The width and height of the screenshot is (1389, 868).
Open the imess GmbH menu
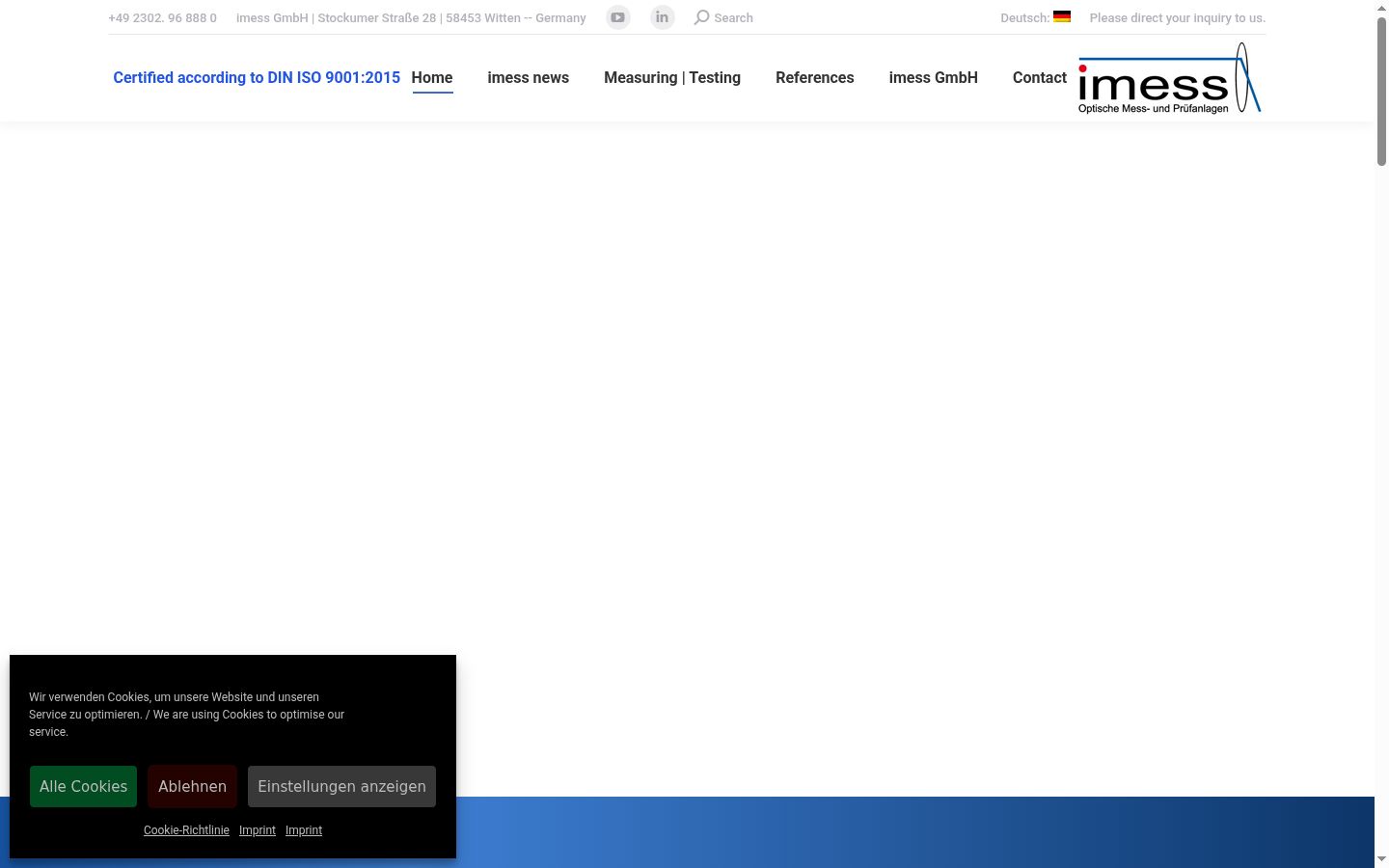click(934, 78)
